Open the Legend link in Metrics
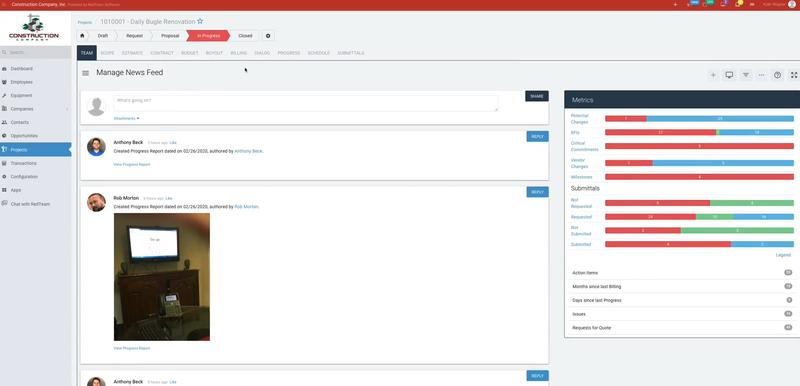 pyautogui.click(x=783, y=255)
